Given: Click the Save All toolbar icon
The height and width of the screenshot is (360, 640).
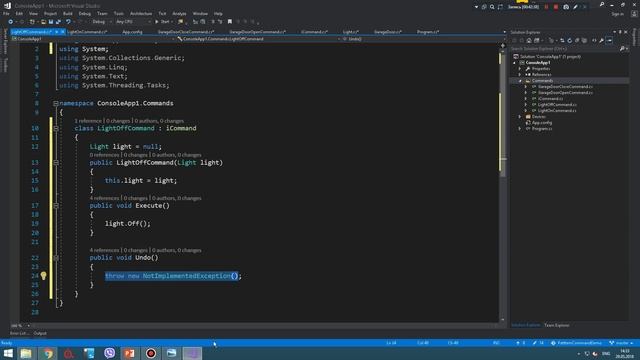Looking at the screenshot, I should 58,22.
